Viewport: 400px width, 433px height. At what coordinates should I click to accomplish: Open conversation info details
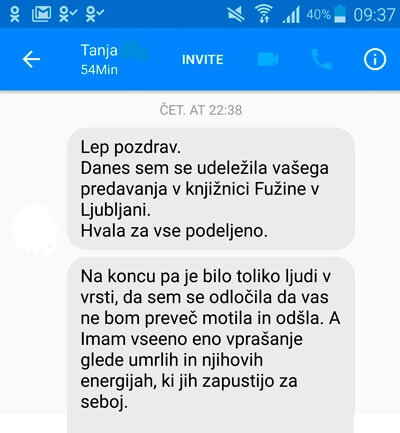point(375,60)
